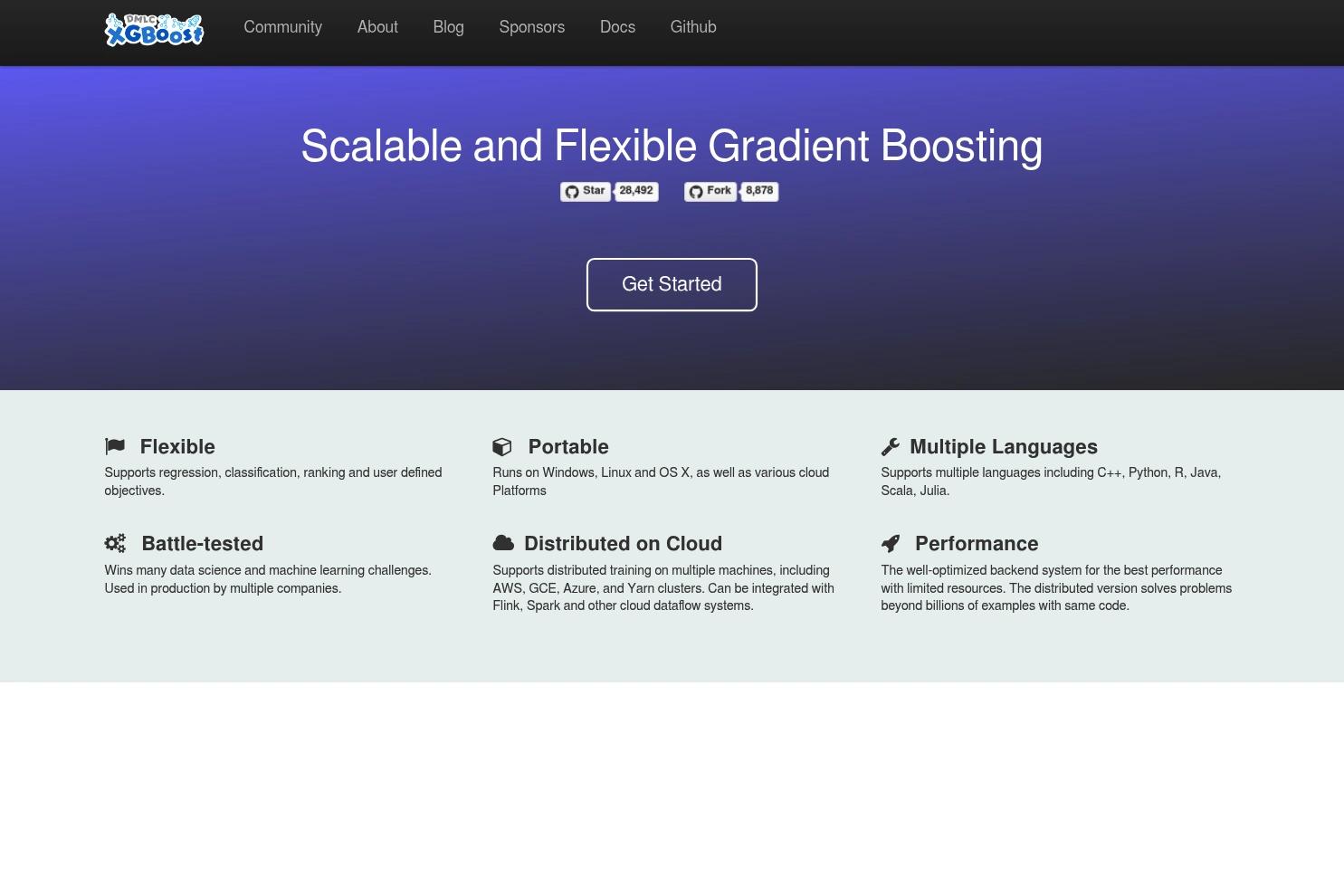The height and width of the screenshot is (896, 1344).
Task: Click the GitHub Star button
Action: click(x=586, y=191)
